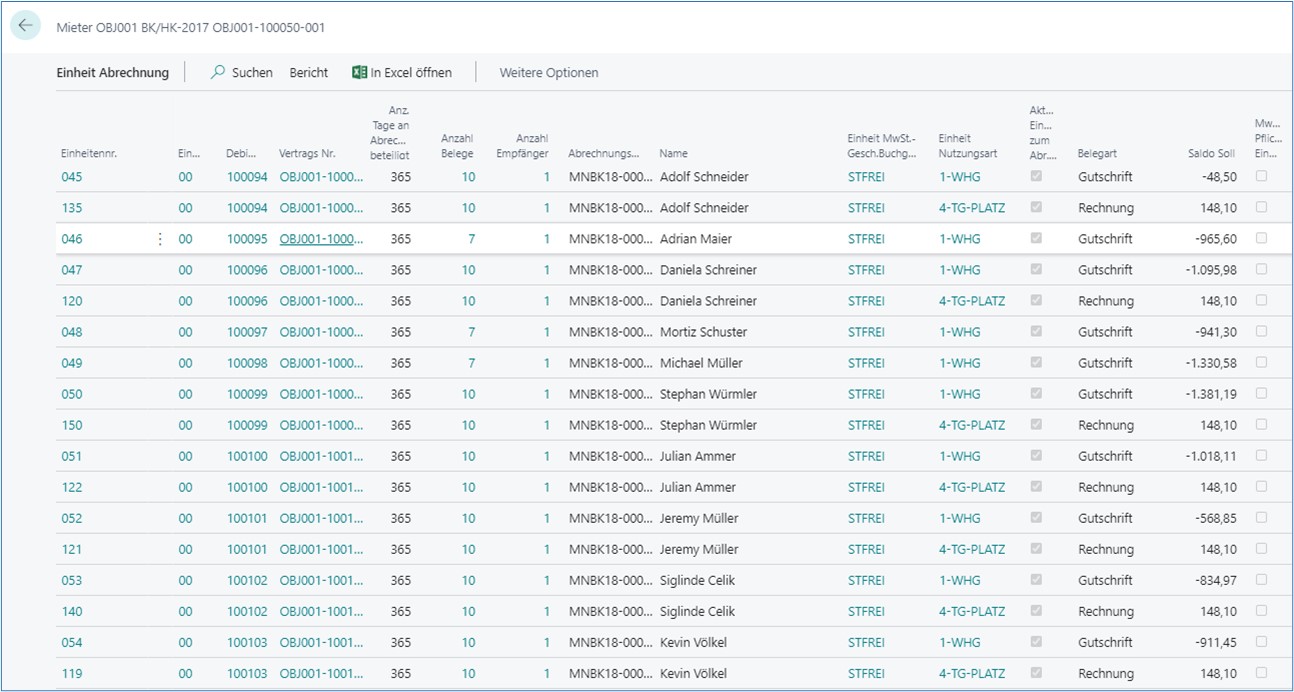Image resolution: width=1294 pixels, height=692 pixels.
Task: Click contract number link in Adrian Maier row
Action: coord(321,239)
